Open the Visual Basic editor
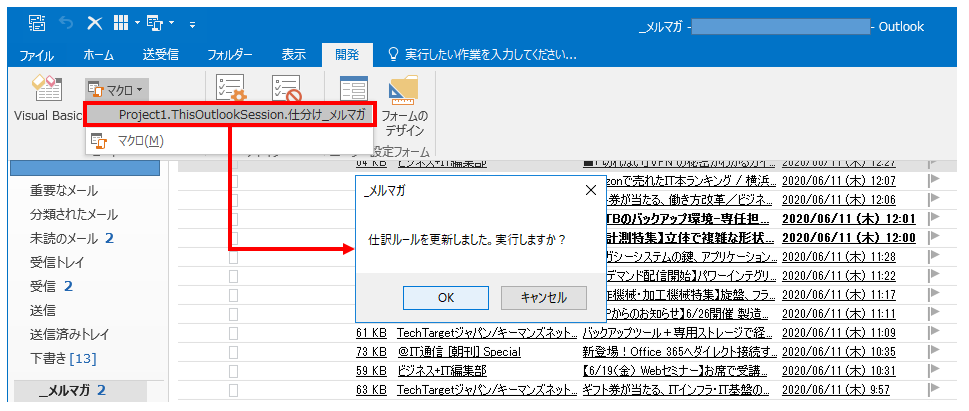969x411 pixels. (46, 99)
